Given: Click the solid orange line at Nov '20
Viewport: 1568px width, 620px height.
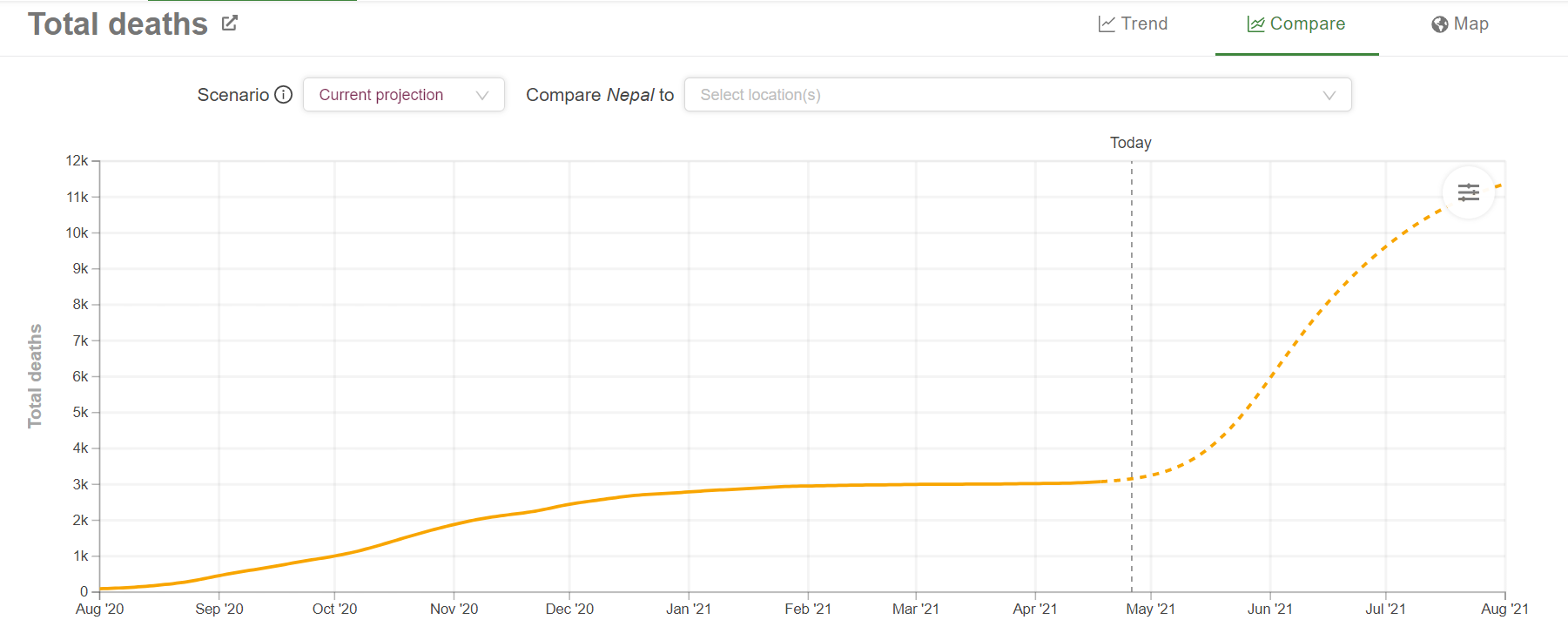Looking at the screenshot, I should click(454, 525).
